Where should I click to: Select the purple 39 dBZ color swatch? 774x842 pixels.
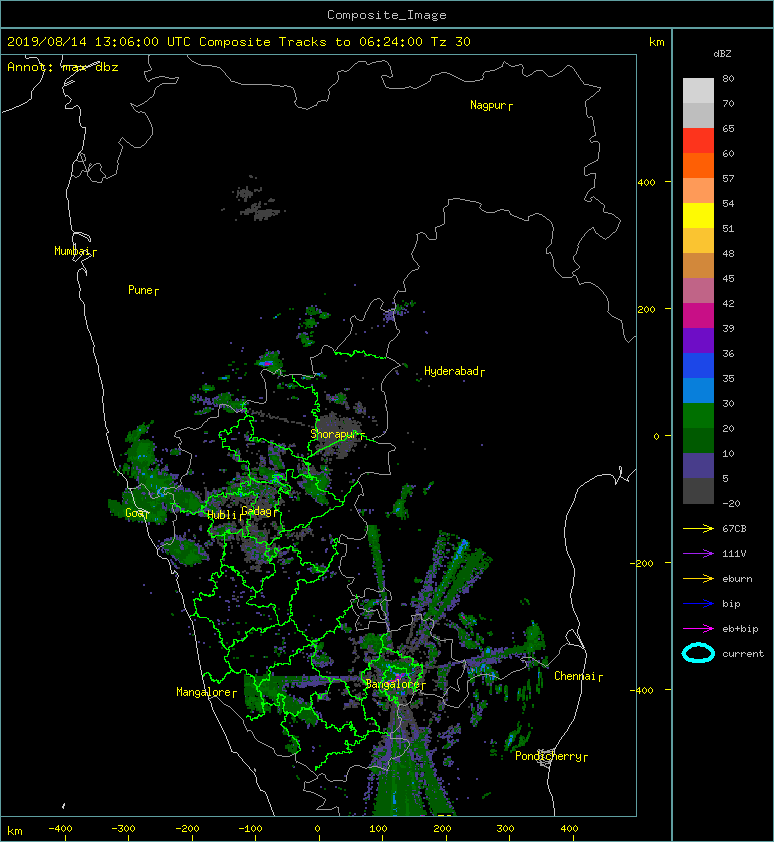[x=698, y=340]
